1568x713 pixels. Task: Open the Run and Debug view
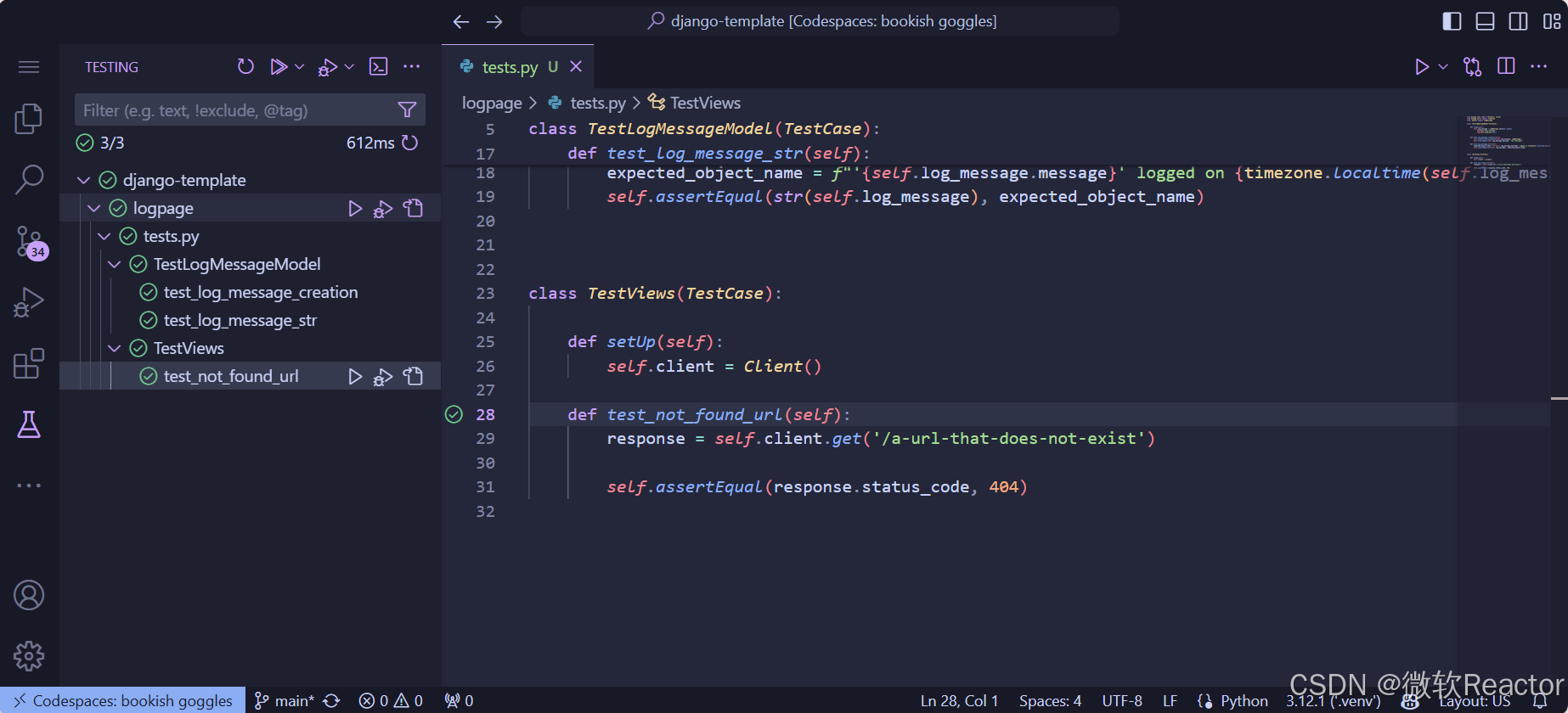click(x=29, y=303)
